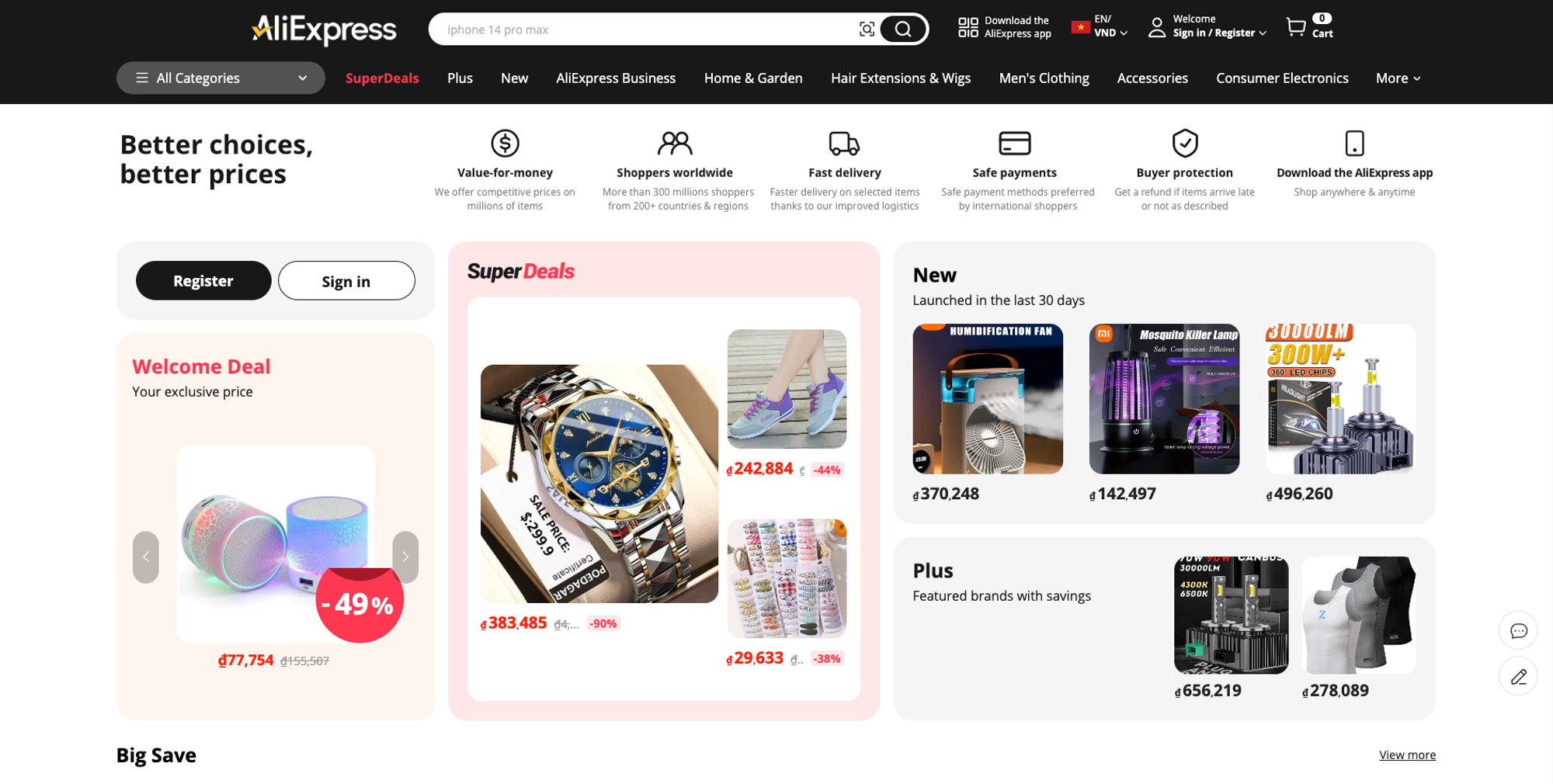Click the QR code app download icon
The height and width of the screenshot is (784, 1553).
[968, 28]
